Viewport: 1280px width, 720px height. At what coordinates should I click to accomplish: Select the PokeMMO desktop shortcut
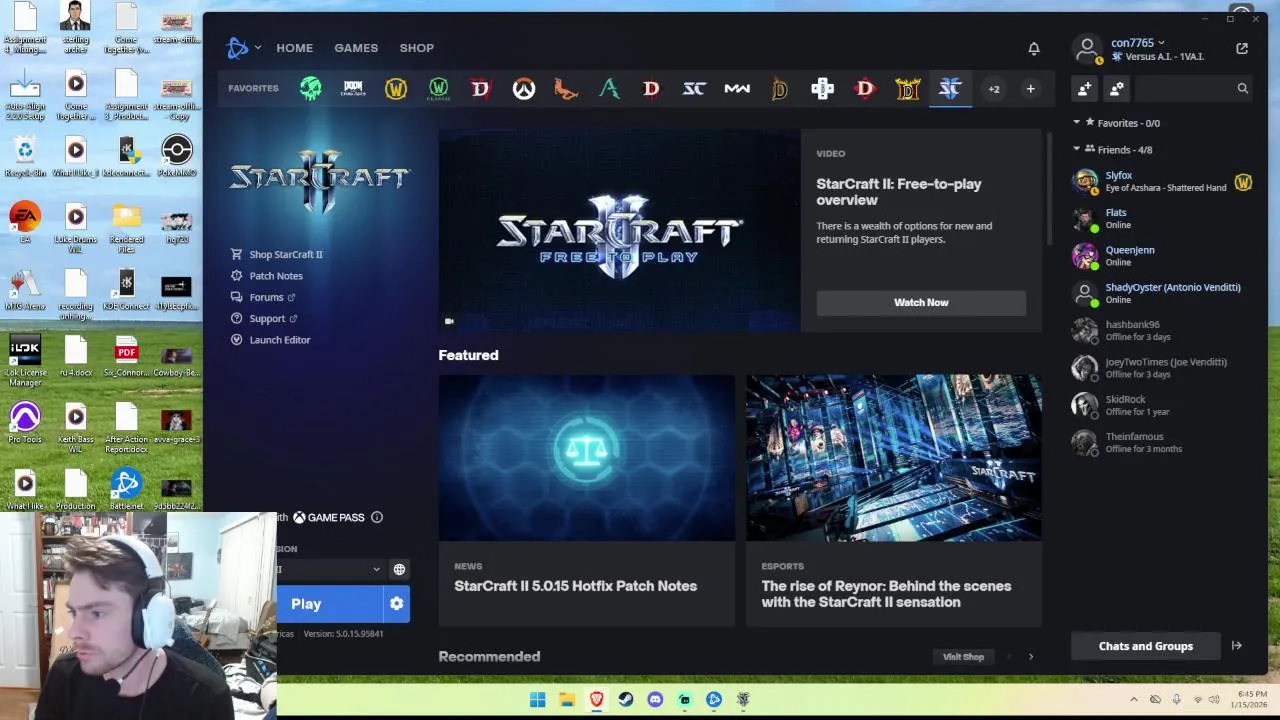[x=176, y=156]
